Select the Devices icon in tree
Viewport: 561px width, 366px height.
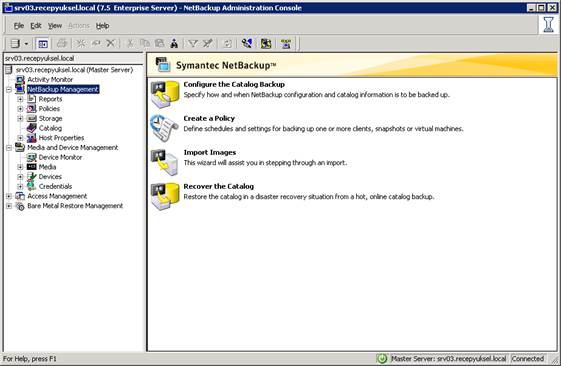pos(31,176)
